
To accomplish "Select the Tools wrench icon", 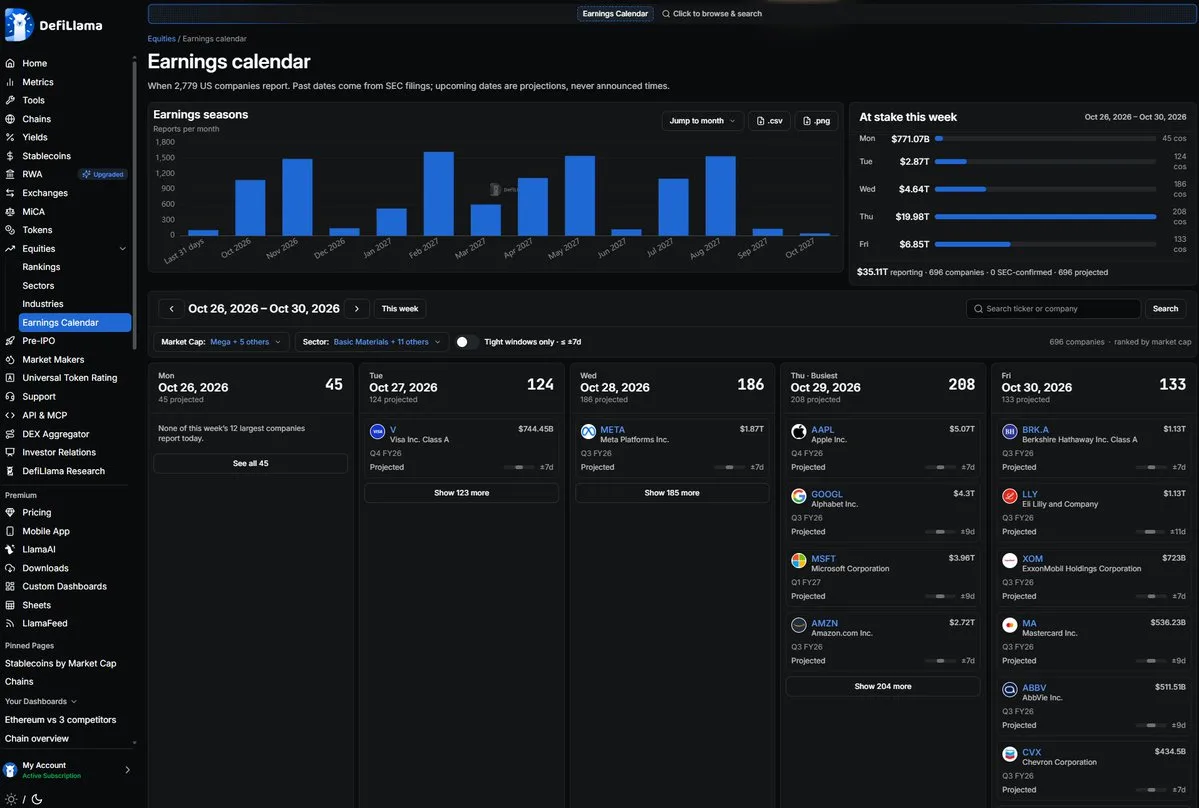I will pos(10,100).
